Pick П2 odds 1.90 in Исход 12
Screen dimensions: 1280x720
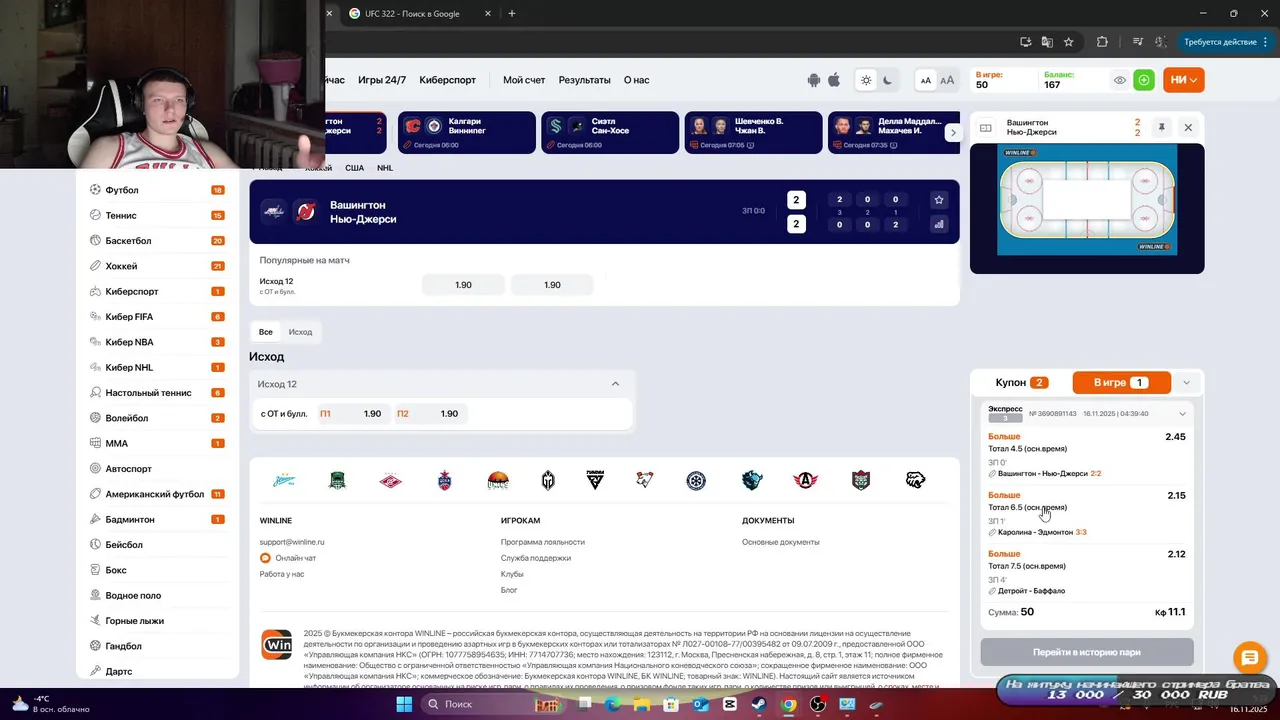pyautogui.click(x=429, y=414)
